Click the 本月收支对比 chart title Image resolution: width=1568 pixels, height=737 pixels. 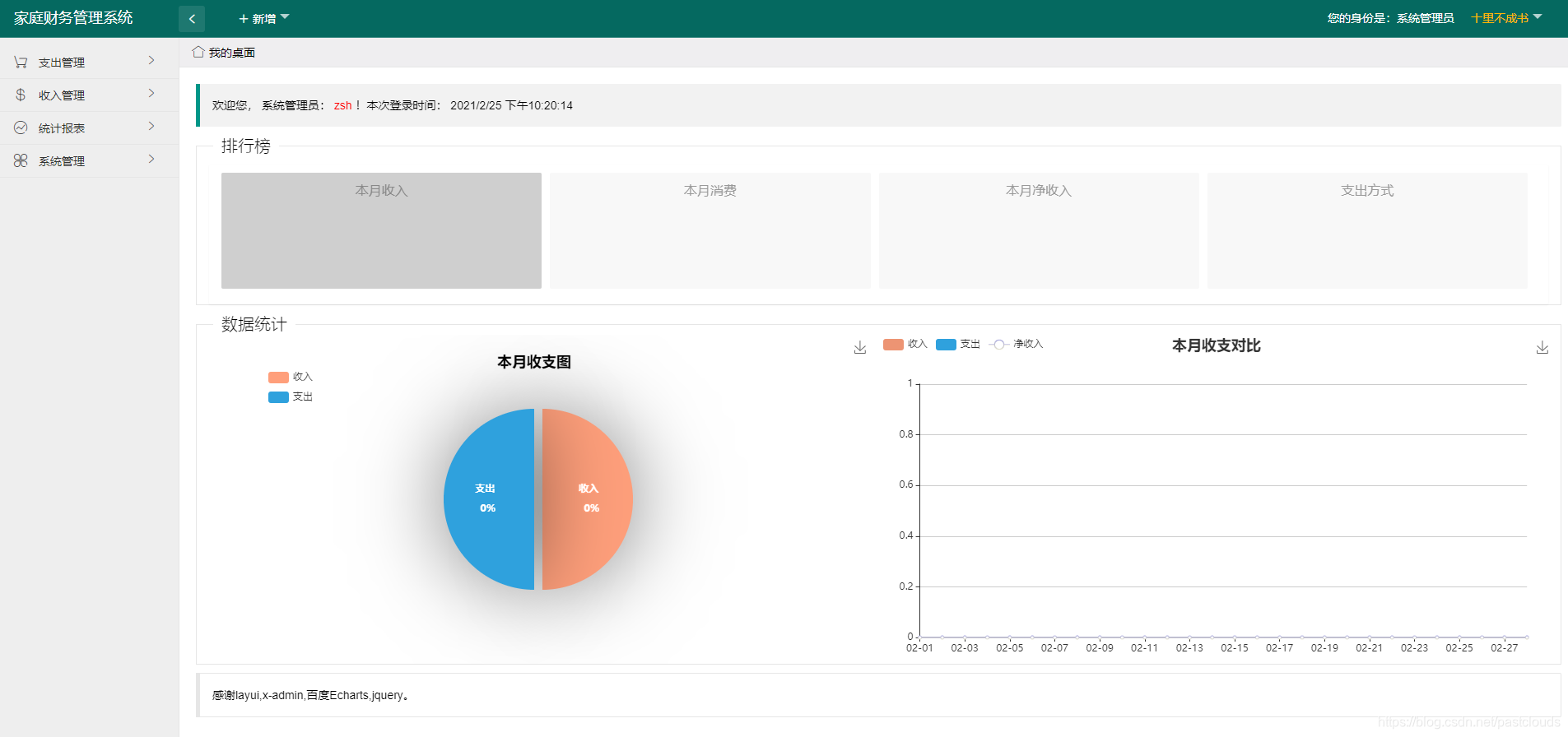pyautogui.click(x=1217, y=345)
